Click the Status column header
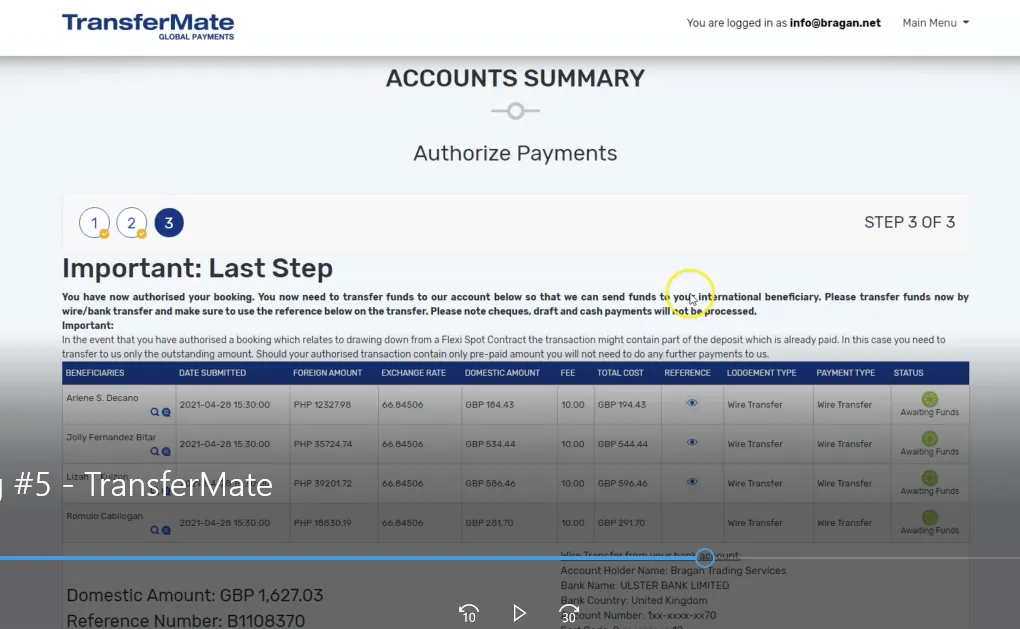 [x=908, y=373]
